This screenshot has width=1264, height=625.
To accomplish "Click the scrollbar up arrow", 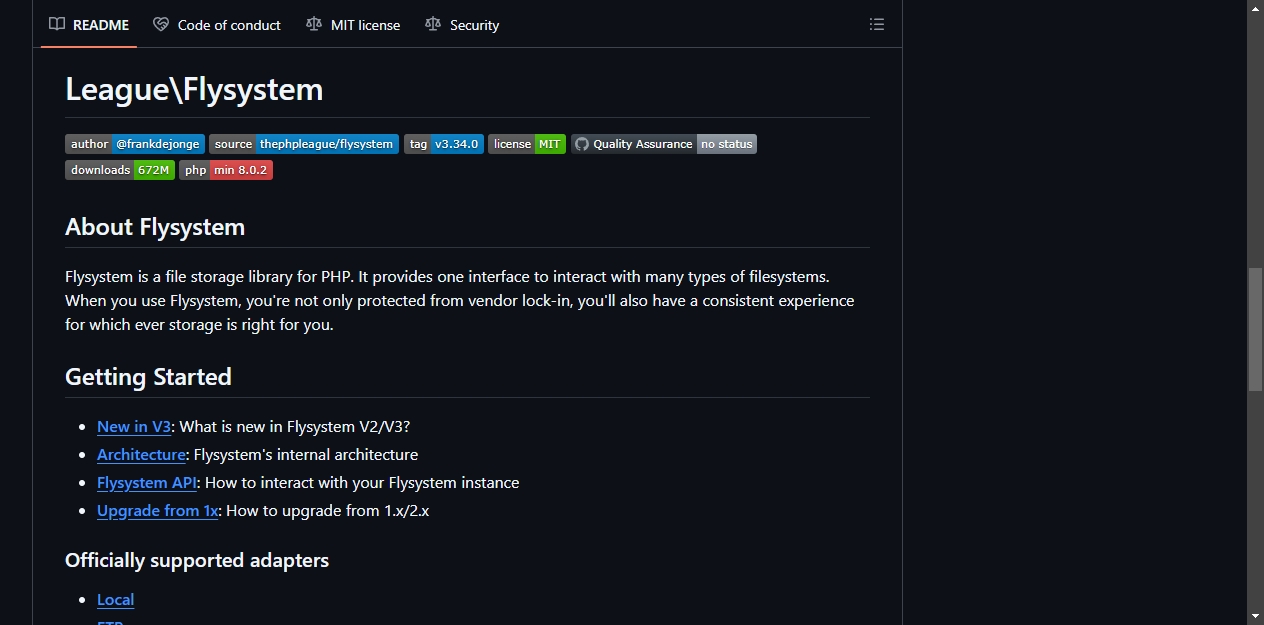I will 1255,8.
